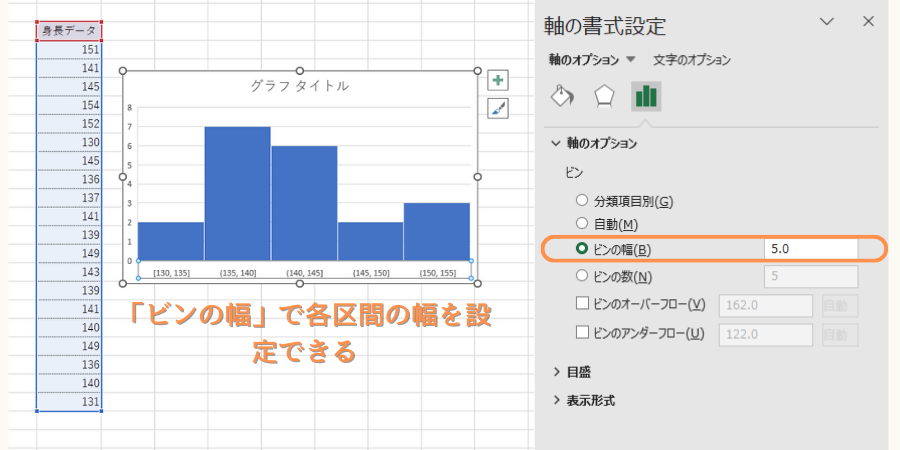
Task: Select the cell containing 130
Action: point(69,142)
